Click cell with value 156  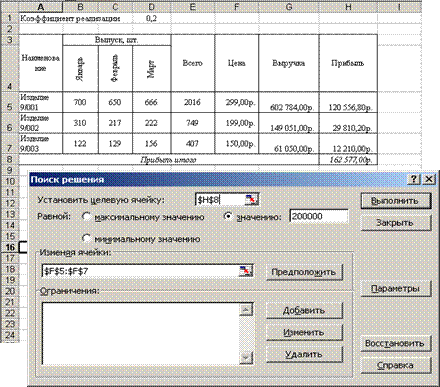[152, 143]
